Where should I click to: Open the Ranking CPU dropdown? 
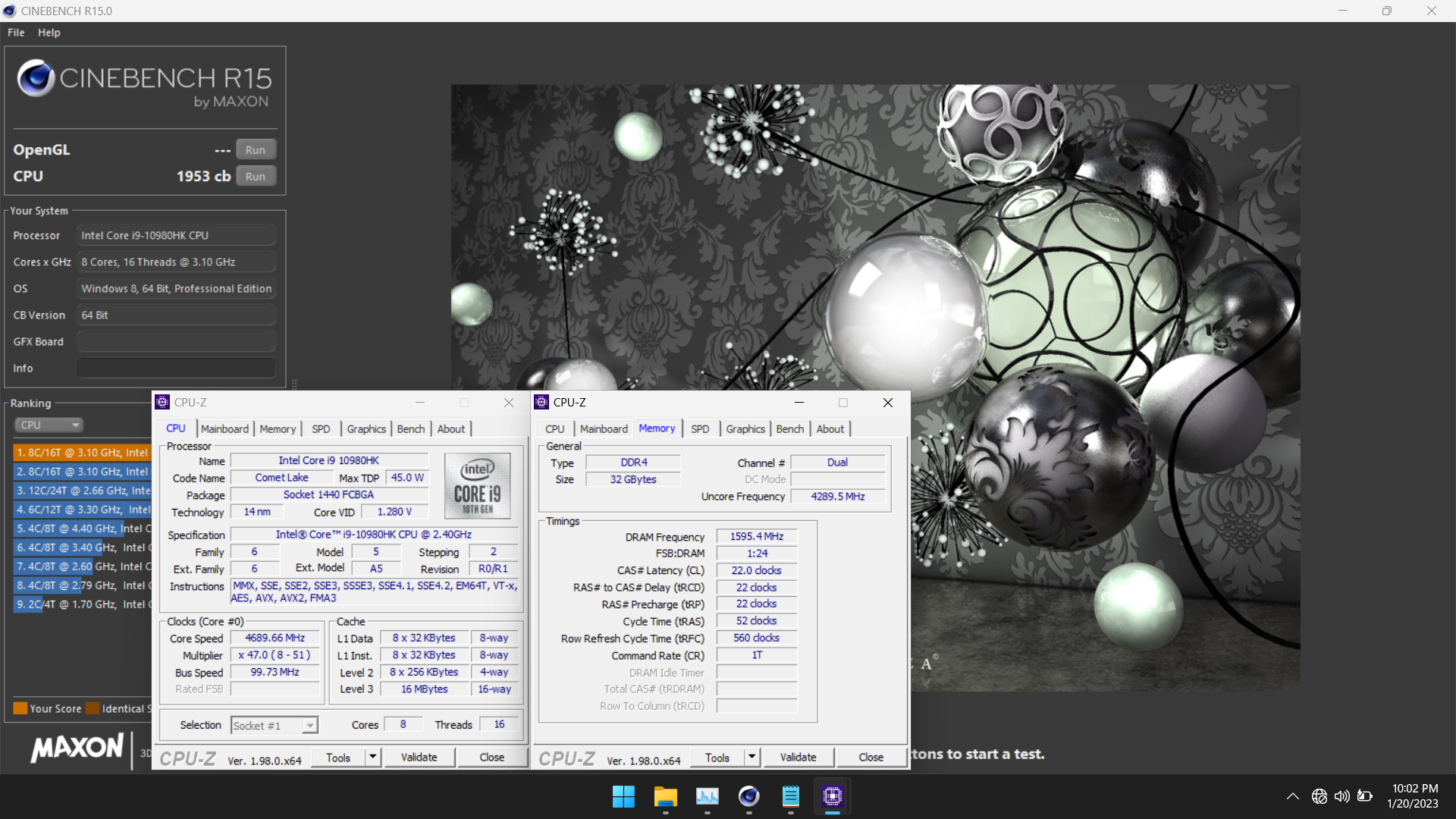pos(49,425)
